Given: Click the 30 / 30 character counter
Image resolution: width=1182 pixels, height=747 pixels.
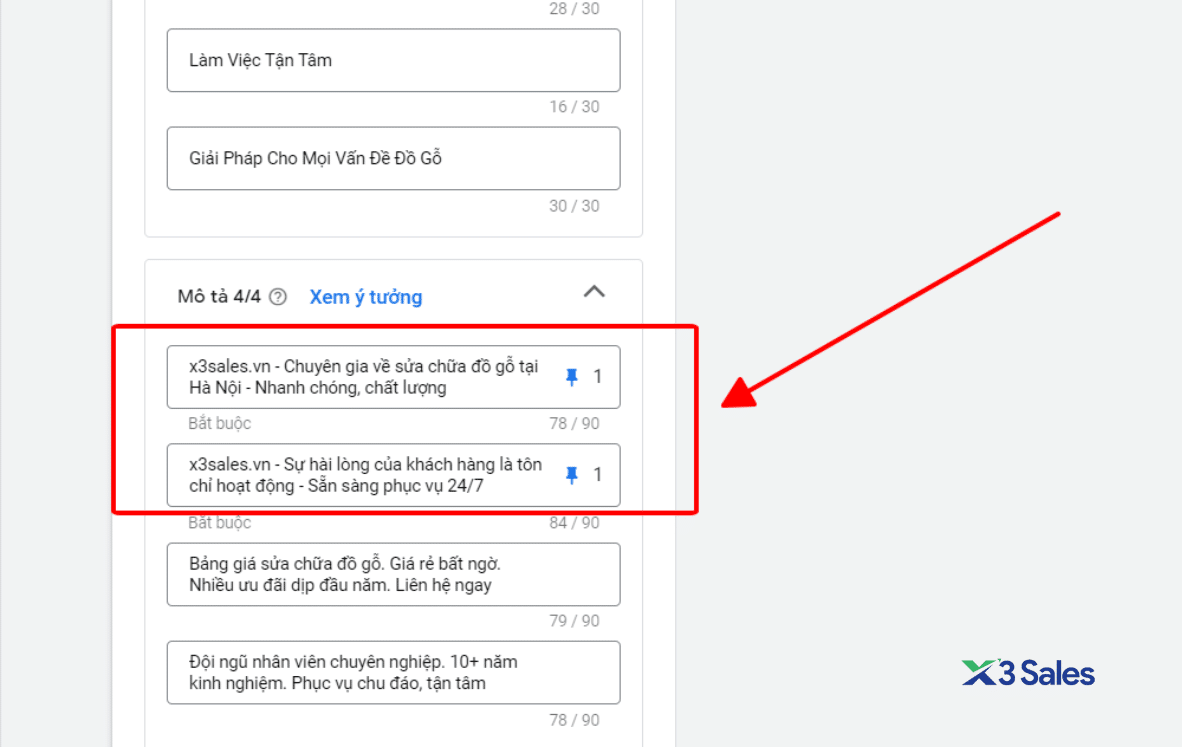Looking at the screenshot, I should (574, 206).
